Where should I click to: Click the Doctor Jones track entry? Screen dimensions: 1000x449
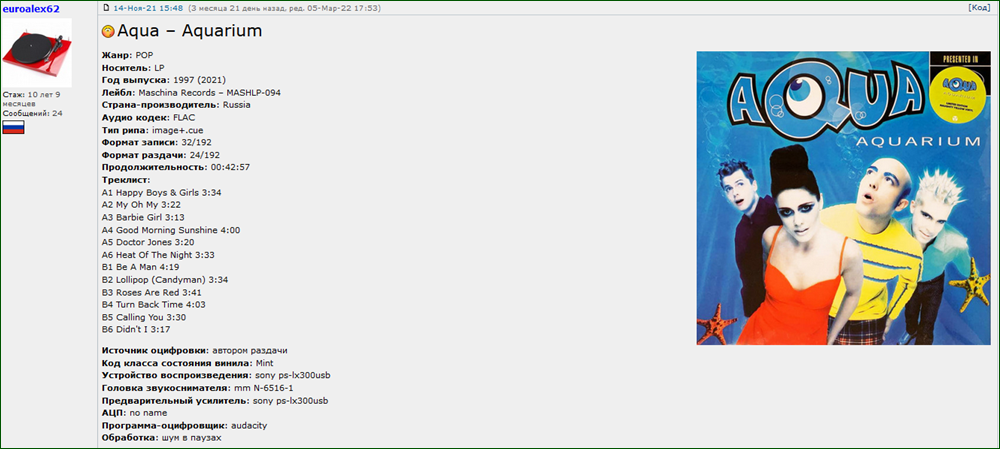pos(147,242)
